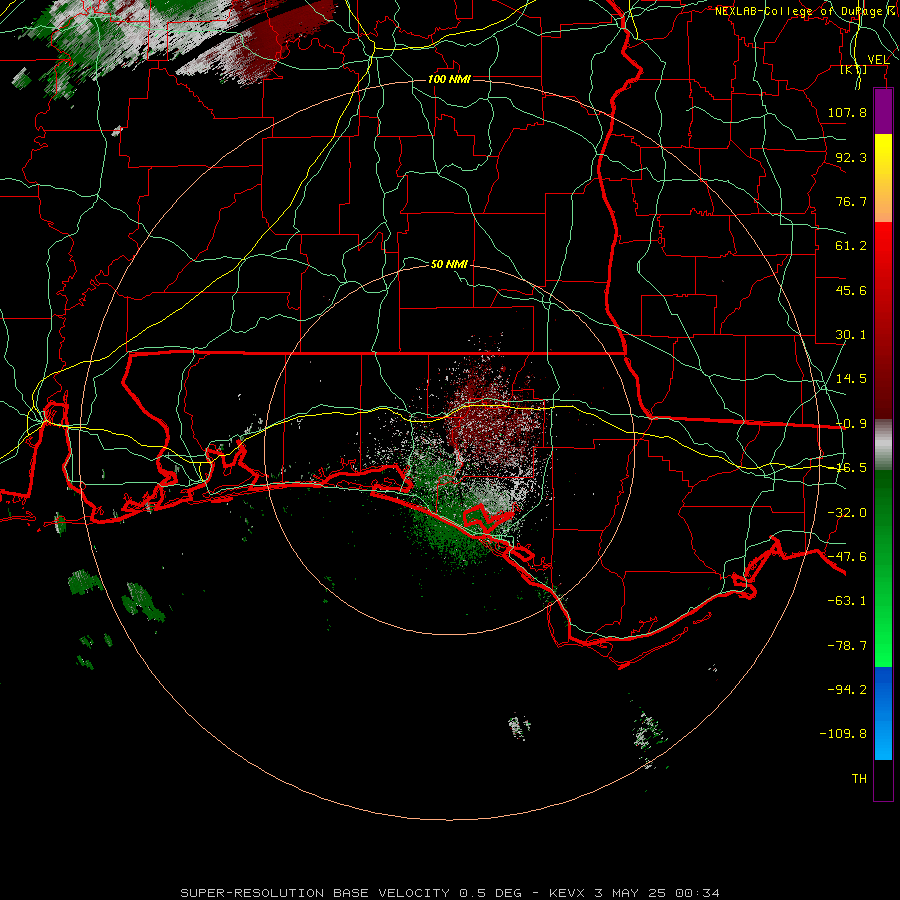Click the Super-Resolution Base Velocity caption
The height and width of the screenshot is (900, 900).
click(x=450, y=893)
